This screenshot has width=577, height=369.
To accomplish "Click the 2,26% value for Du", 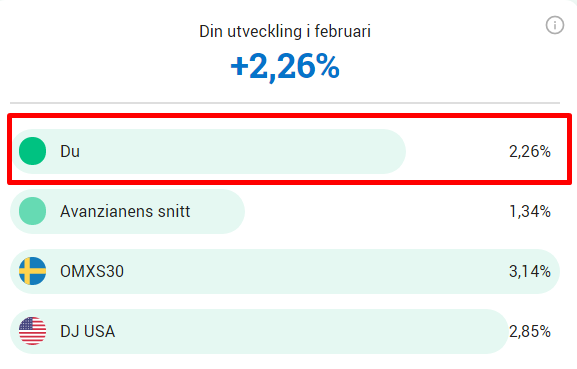I will (530, 151).
